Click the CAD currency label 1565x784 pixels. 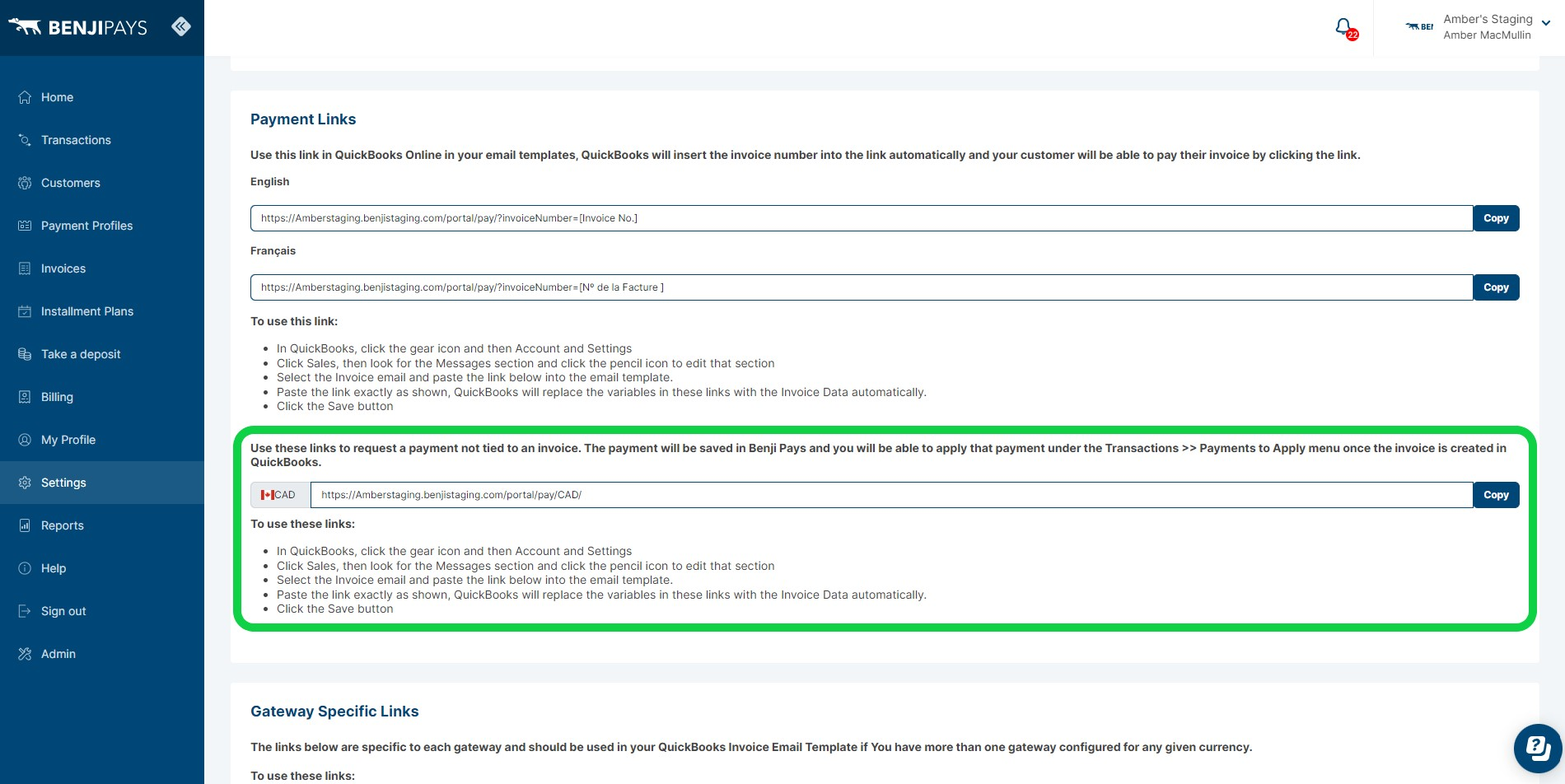(285, 495)
